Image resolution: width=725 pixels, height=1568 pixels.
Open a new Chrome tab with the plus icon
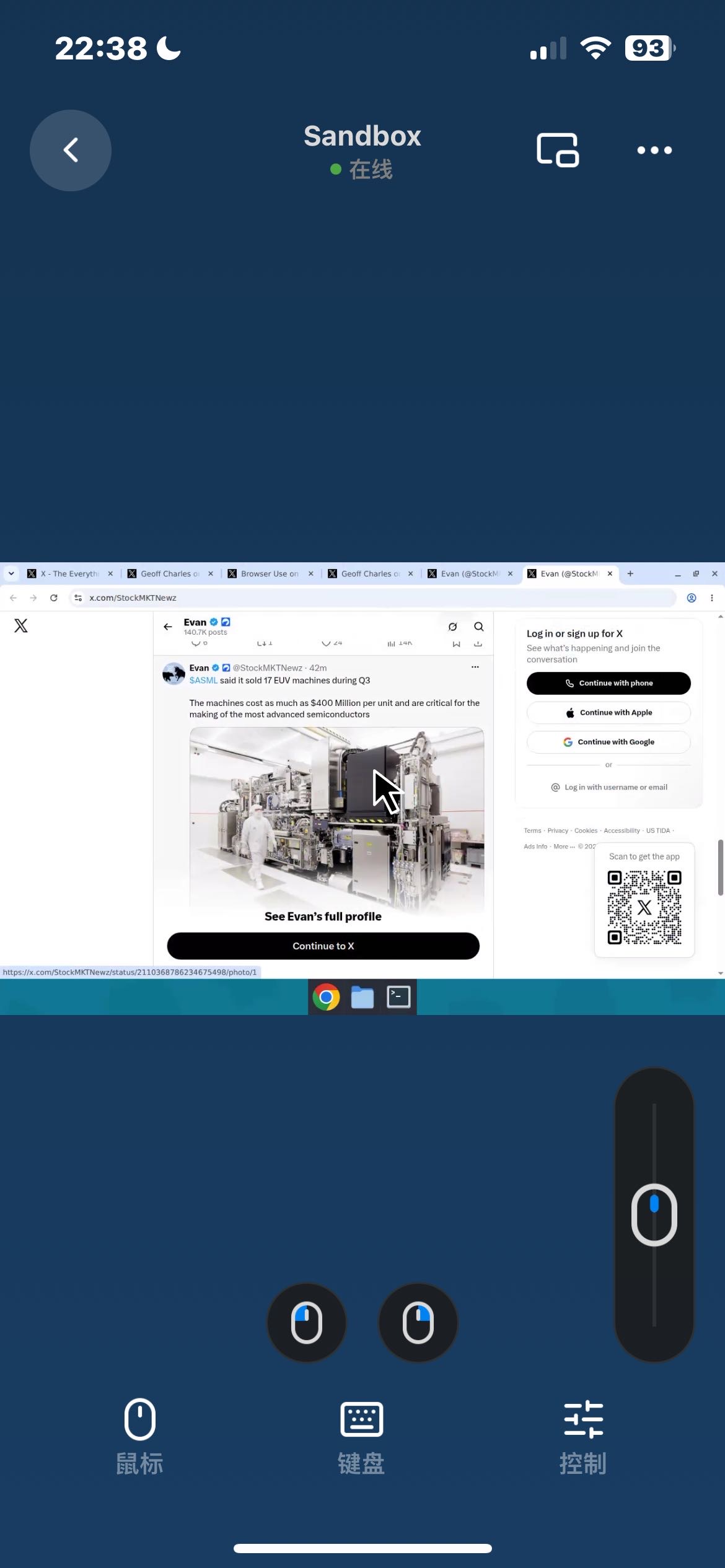[630, 573]
